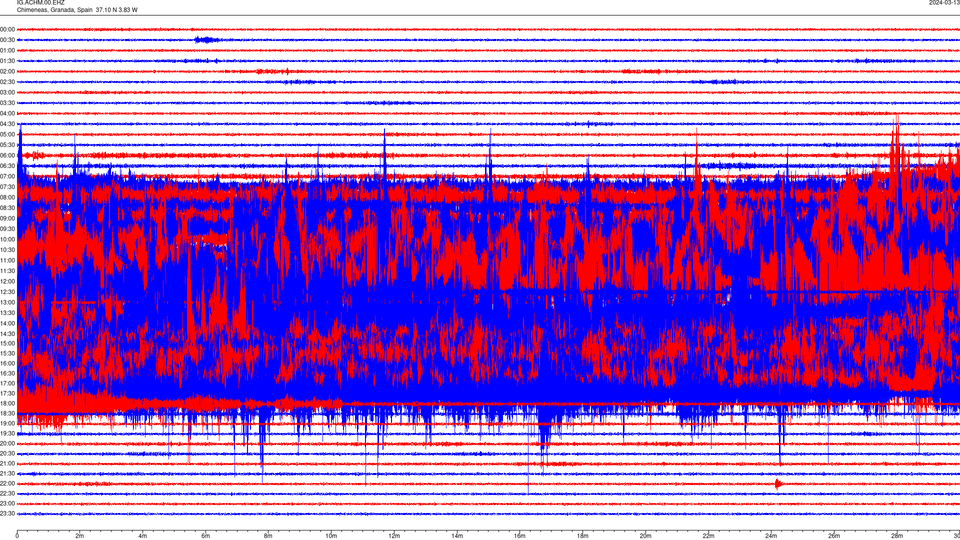Click the "07:00" time row label
Image resolution: width=960 pixels, height=540 pixels.
coord(7,176)
